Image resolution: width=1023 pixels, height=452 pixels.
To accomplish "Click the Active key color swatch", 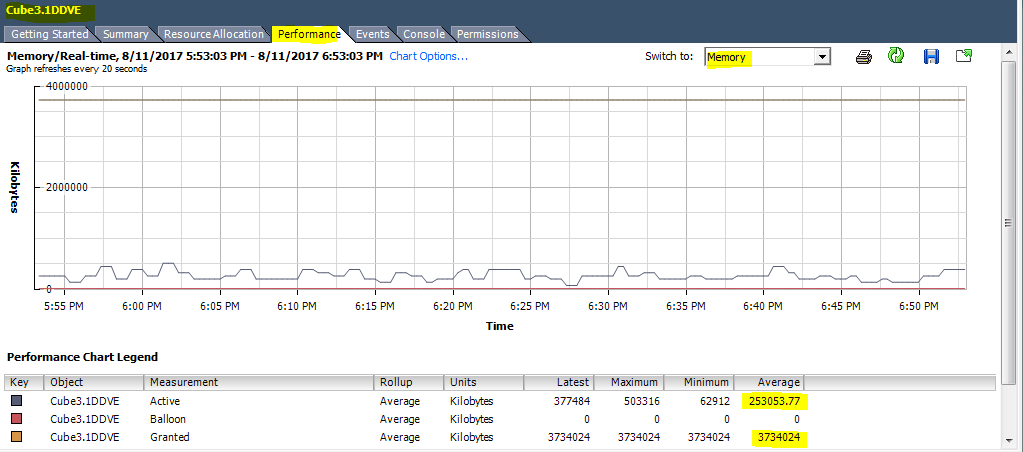I will point(17,401).
